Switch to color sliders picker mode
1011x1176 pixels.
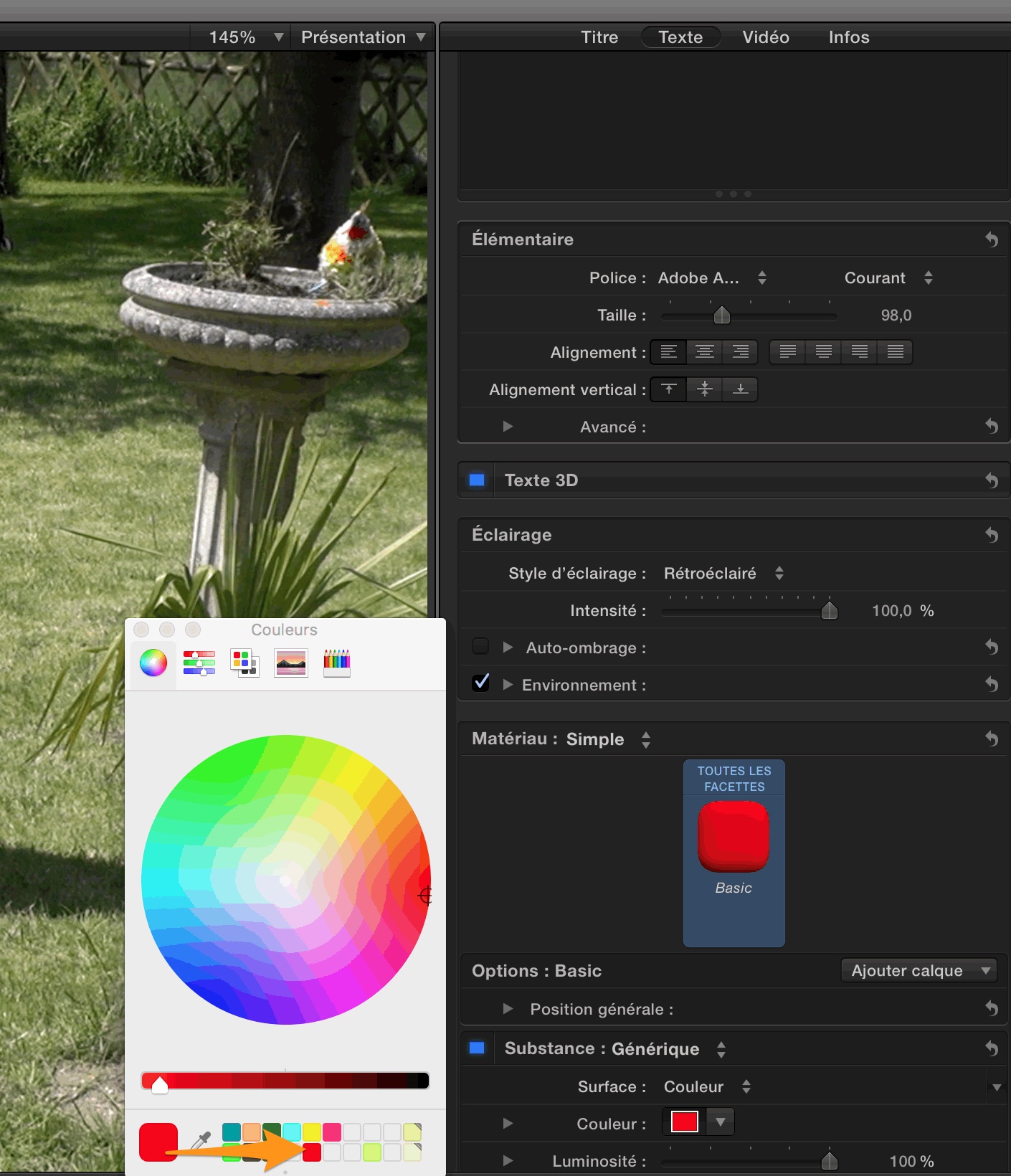[x=199, y=663]
